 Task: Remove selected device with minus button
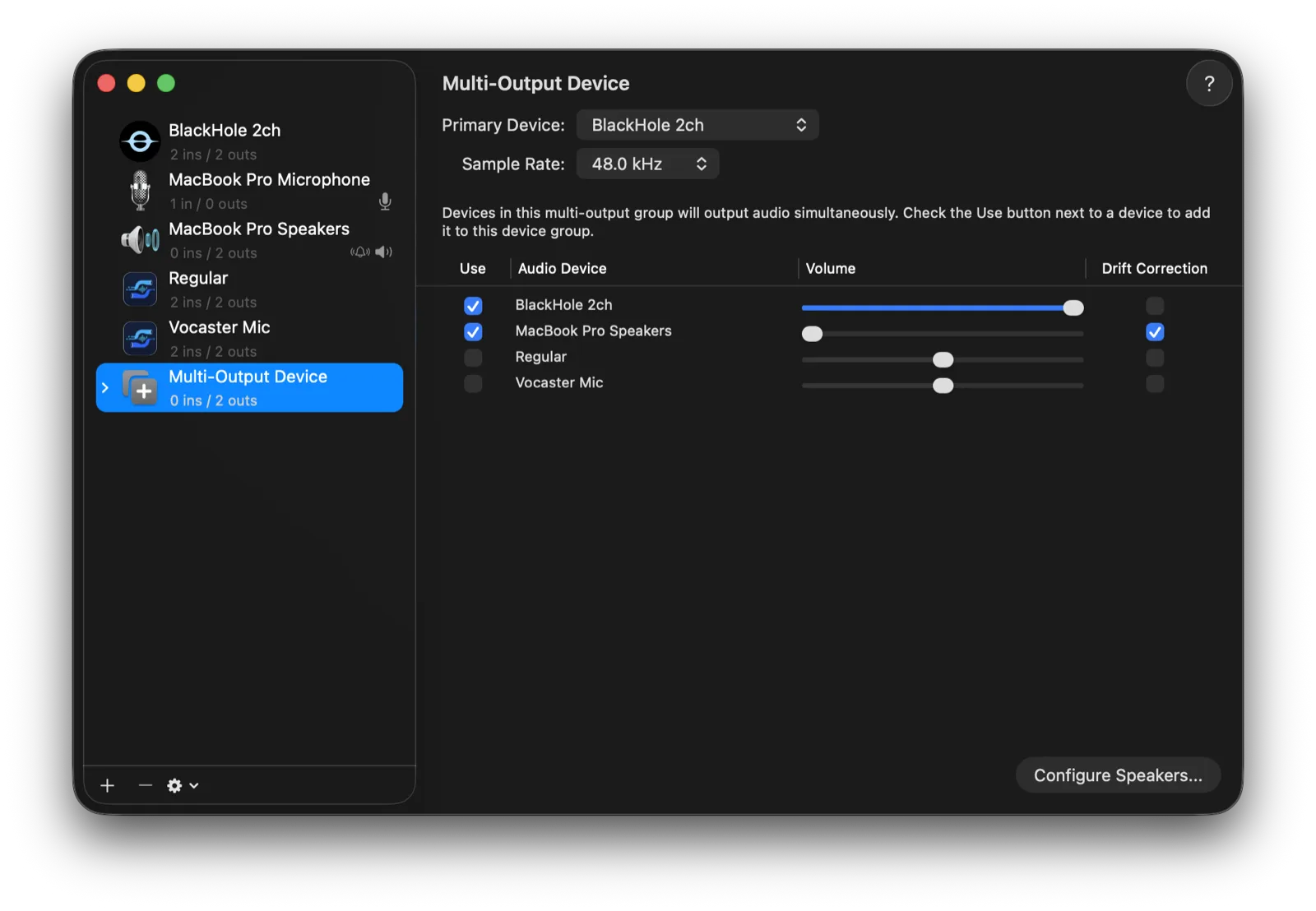click(x=145, y=785)
